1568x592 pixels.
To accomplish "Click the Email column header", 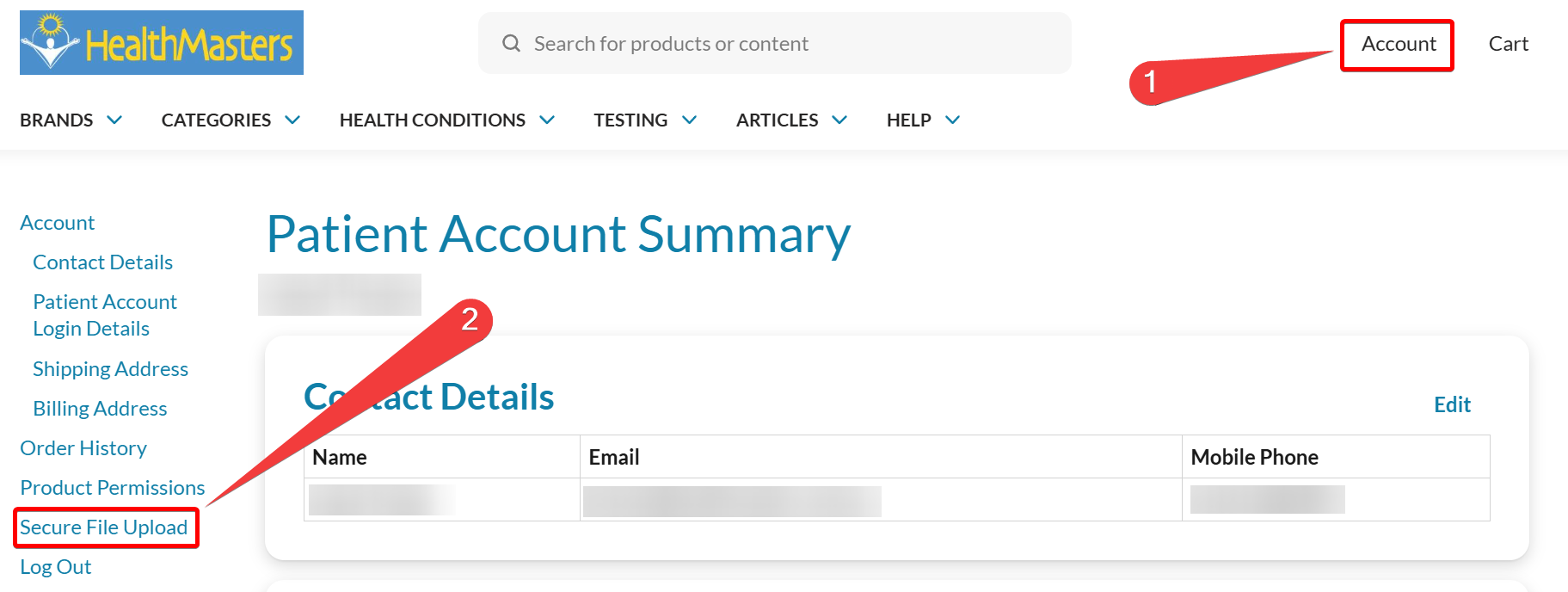I will coord(614,457).
